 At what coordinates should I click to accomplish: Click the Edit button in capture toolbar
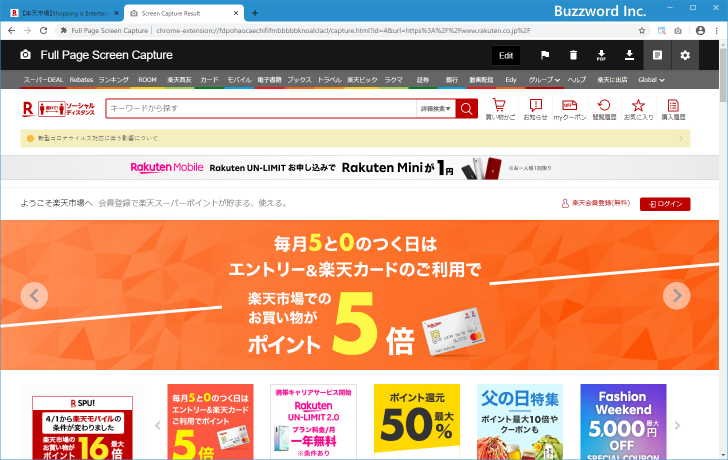[506, 55]
